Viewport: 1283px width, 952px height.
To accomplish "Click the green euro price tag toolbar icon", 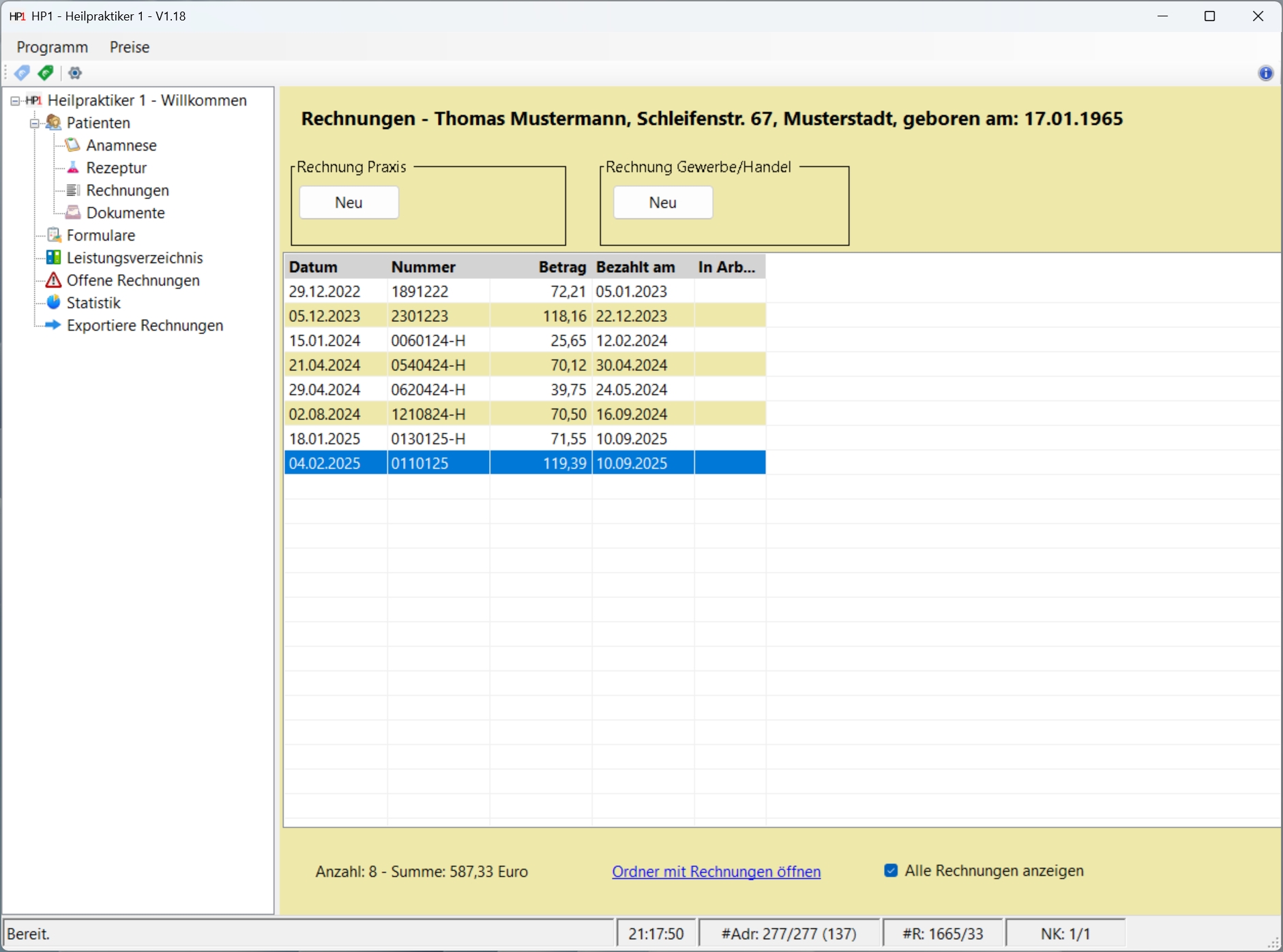I will (46, 73).
